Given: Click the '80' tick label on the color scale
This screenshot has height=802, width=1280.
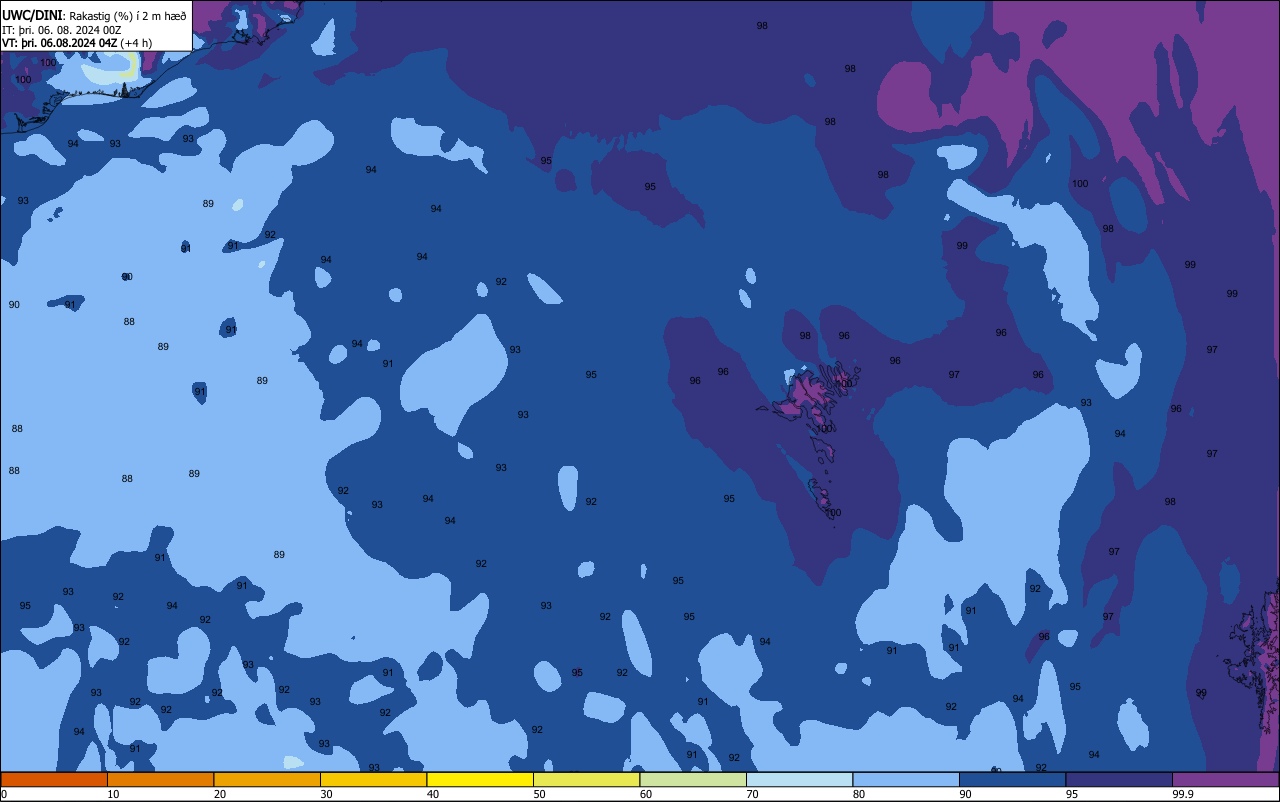Looking at the screenshot, I should 859,794.
